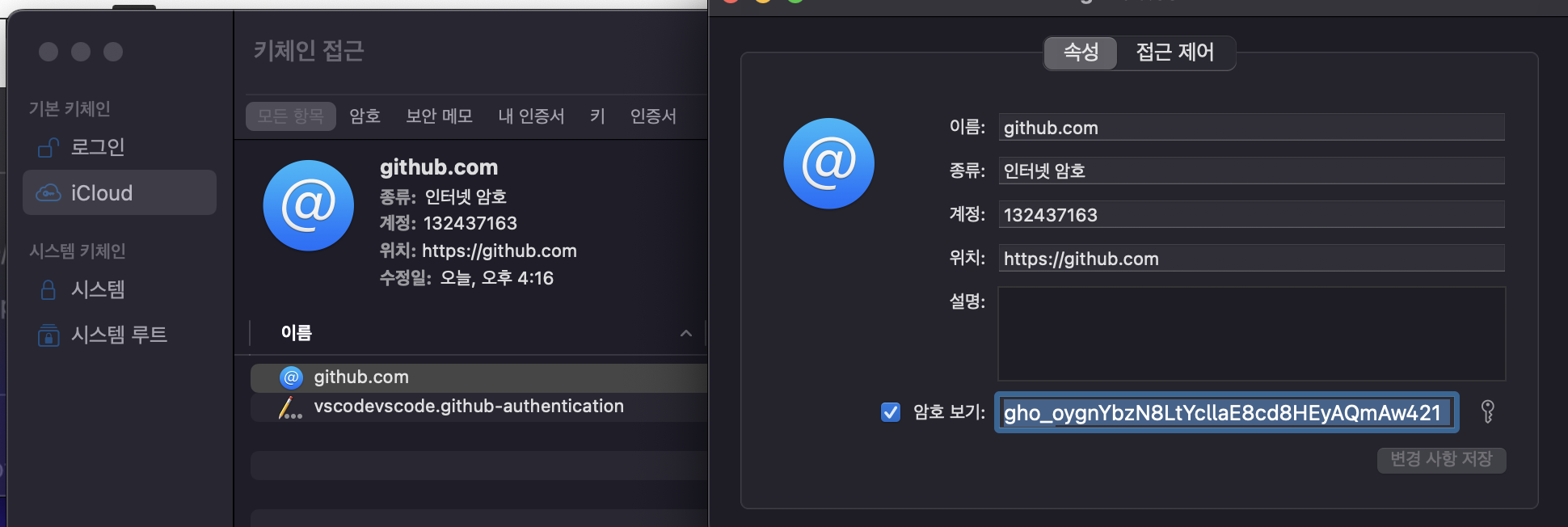
Task: Switch to the 보안 메모 category tab
Action: [x=439, y=116]
